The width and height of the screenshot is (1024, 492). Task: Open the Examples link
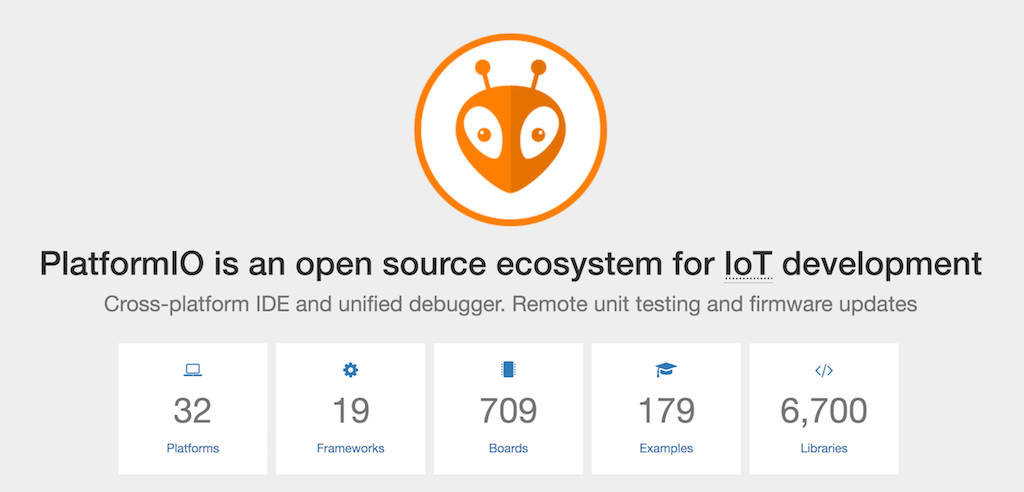coord(666,448)
